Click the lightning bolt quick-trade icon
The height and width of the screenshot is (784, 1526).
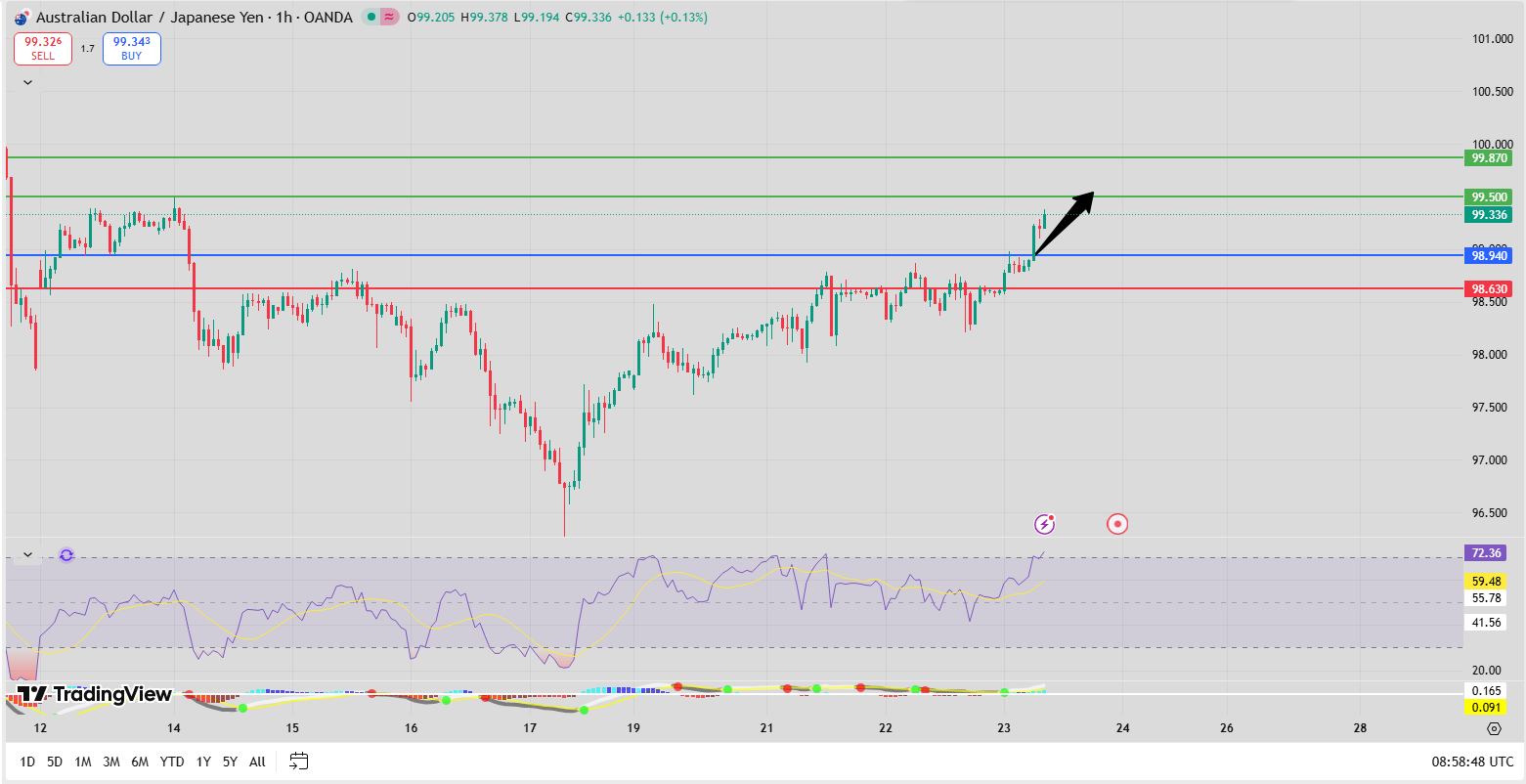coord(1045,524)
